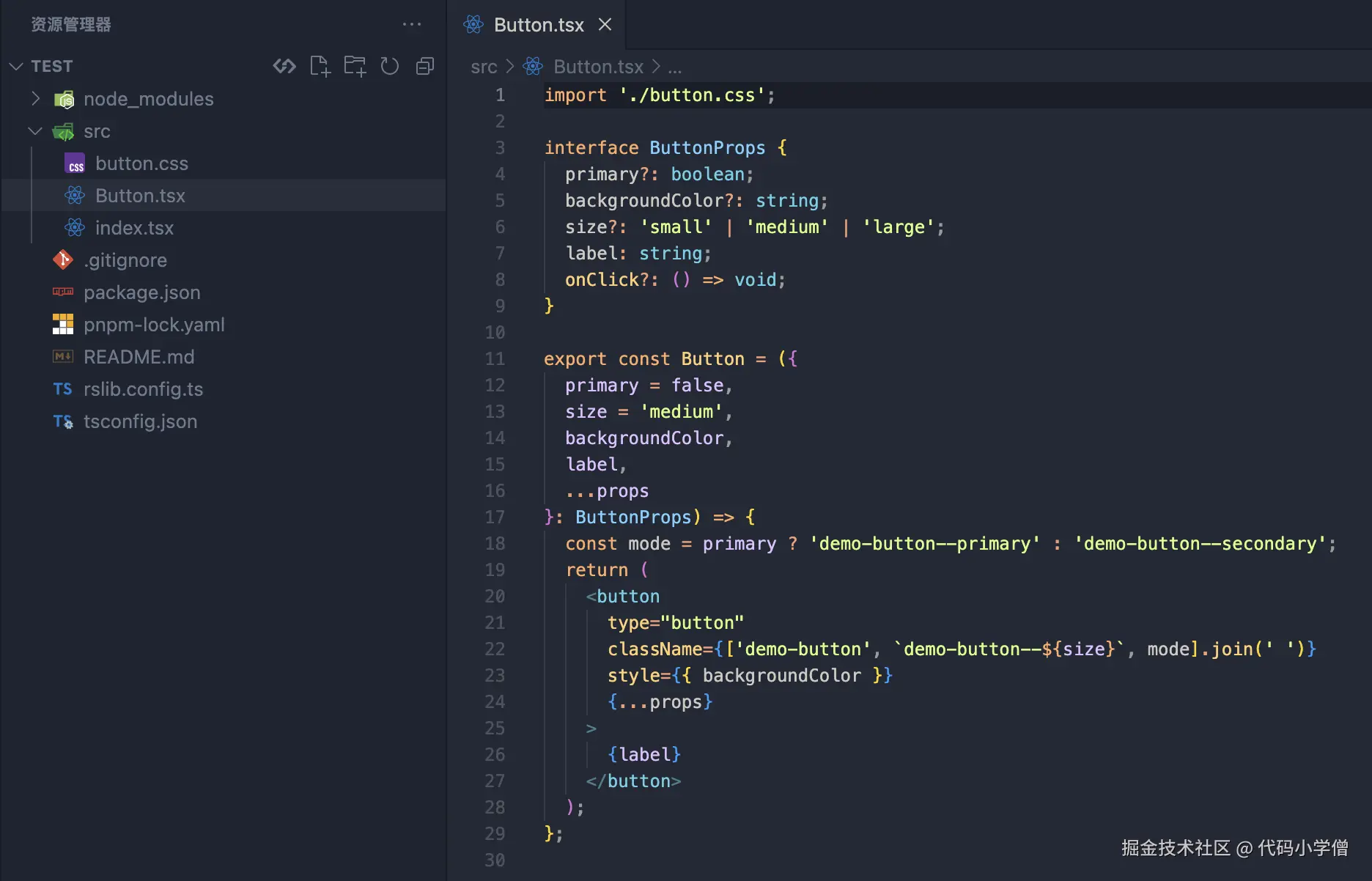Click '{label}' expression on line 26
This screenshot has width=1372, height=881.
coord(644,755)
